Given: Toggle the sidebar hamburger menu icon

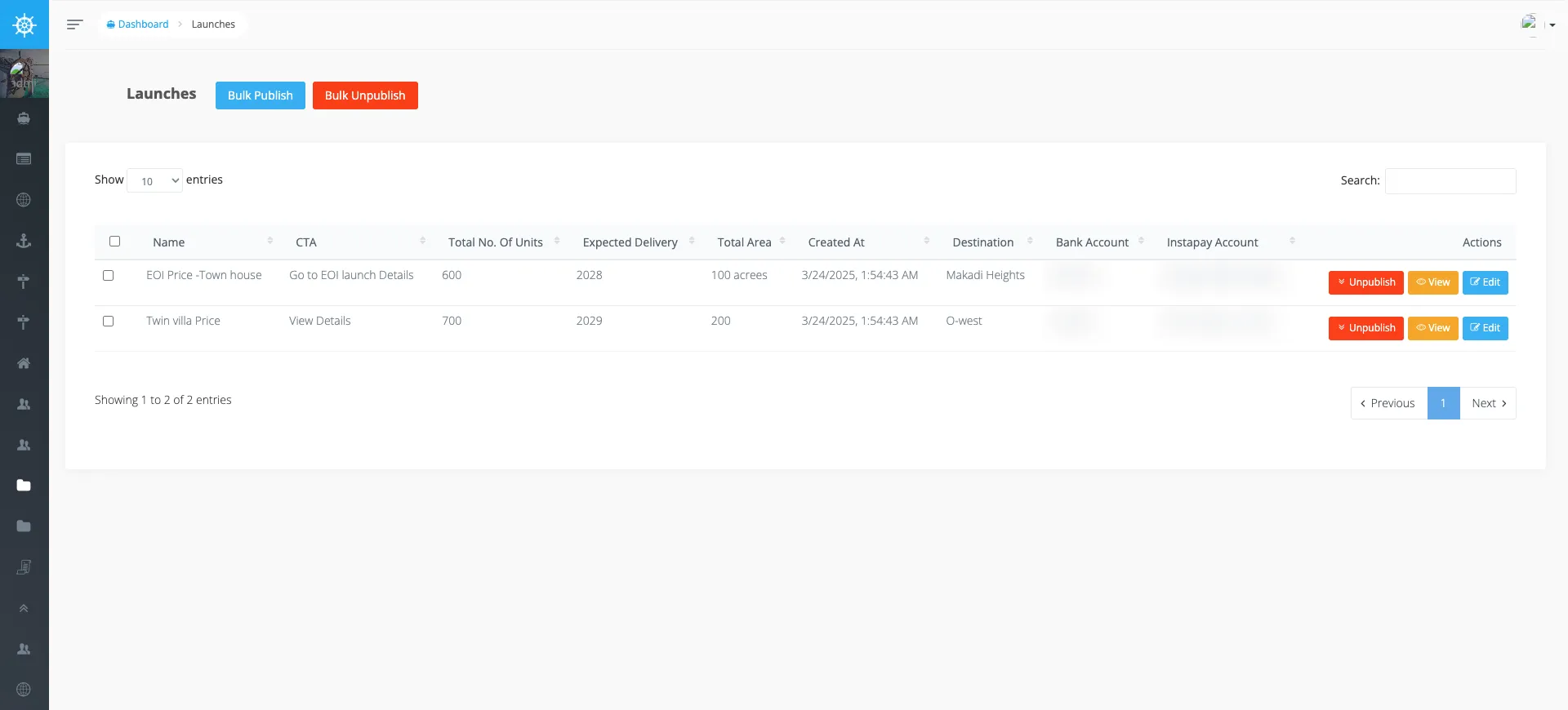Looking at the screenshot, I should point(74,24).
